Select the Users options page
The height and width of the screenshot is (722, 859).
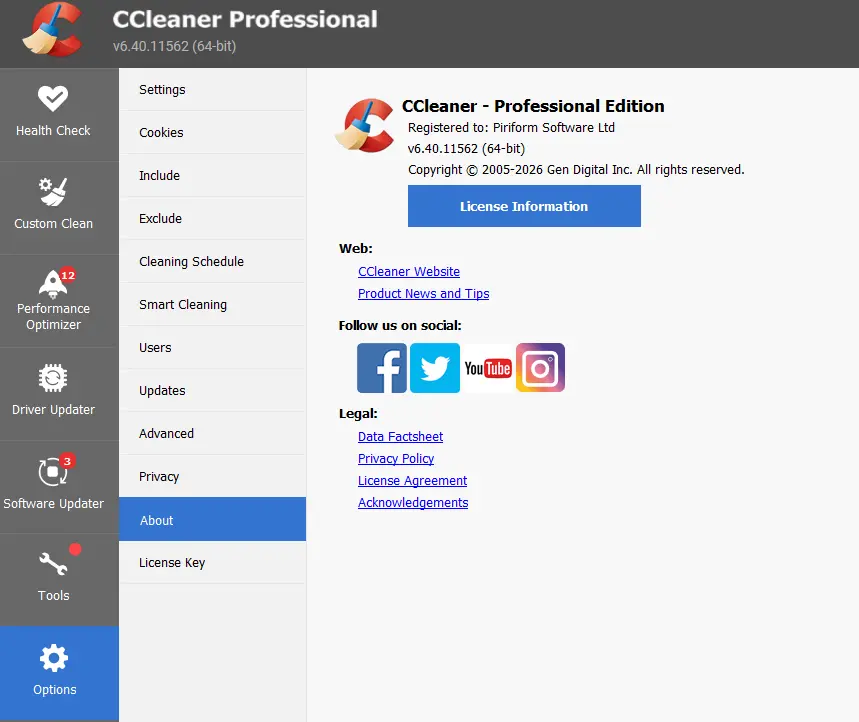[x=212, y=347]
